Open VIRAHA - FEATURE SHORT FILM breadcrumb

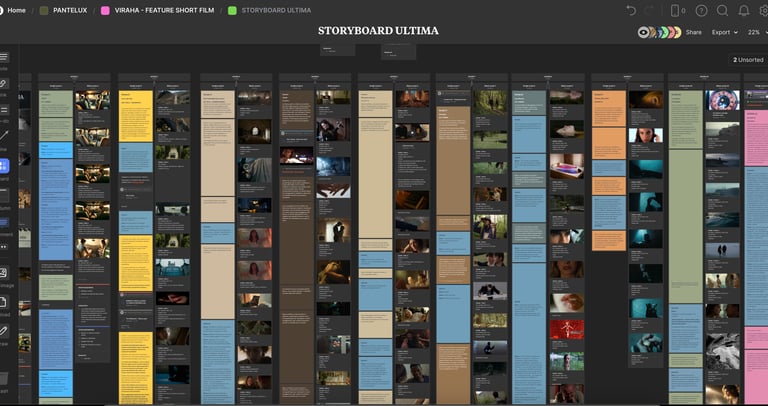click(x=164, y=10)
